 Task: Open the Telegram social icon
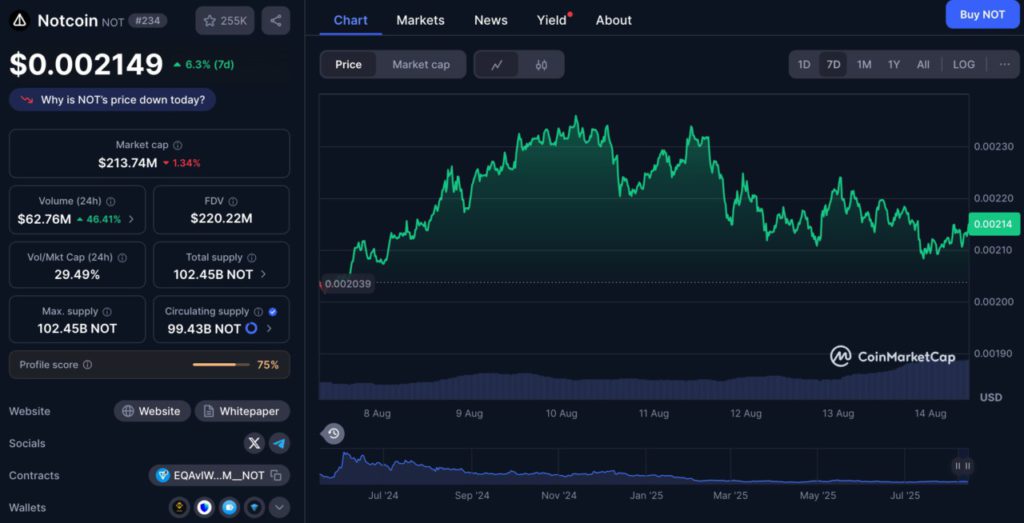[280, 443]
